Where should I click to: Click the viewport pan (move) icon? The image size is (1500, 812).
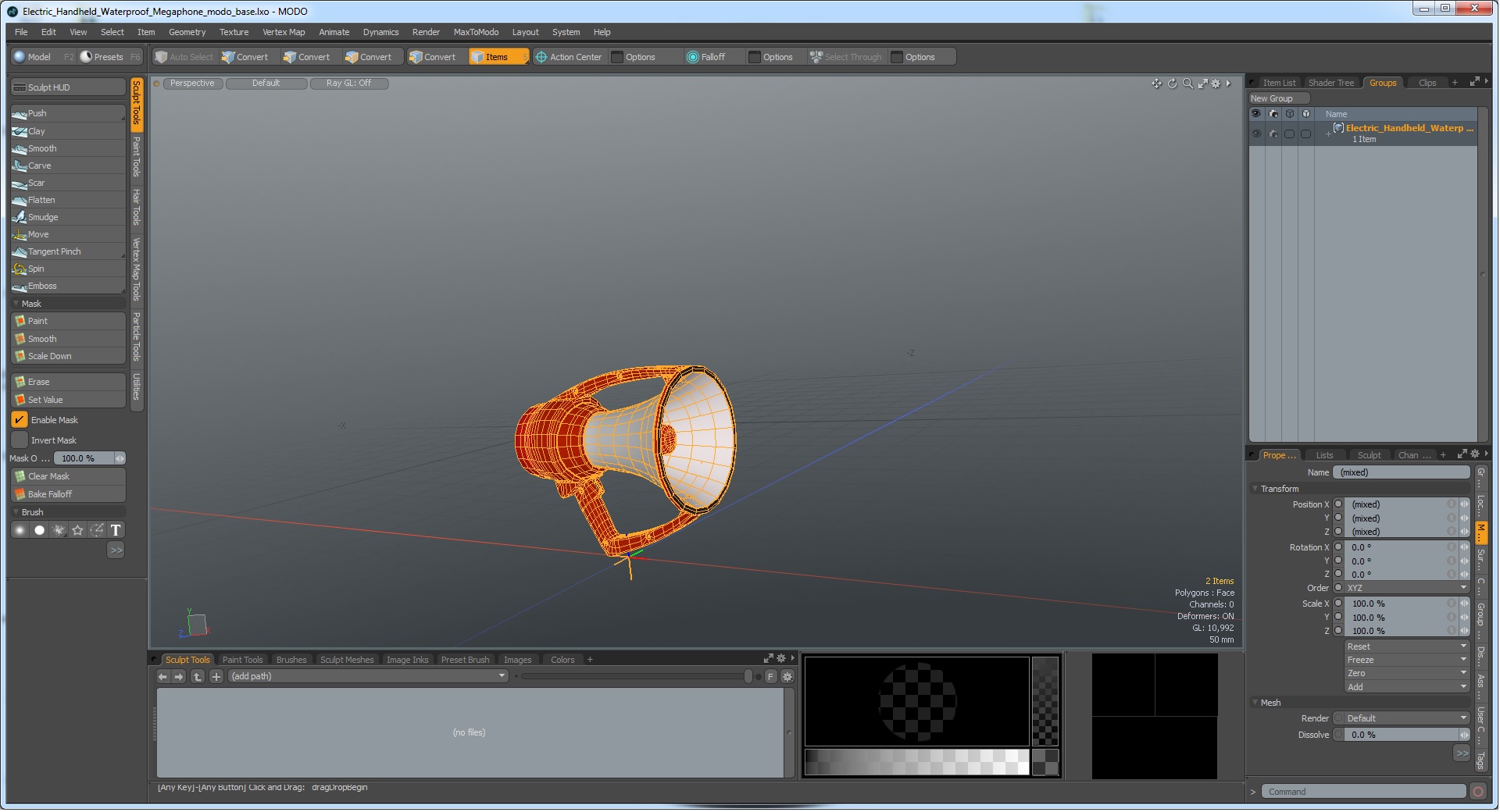pyautogui.click(x=1157, y=84)
